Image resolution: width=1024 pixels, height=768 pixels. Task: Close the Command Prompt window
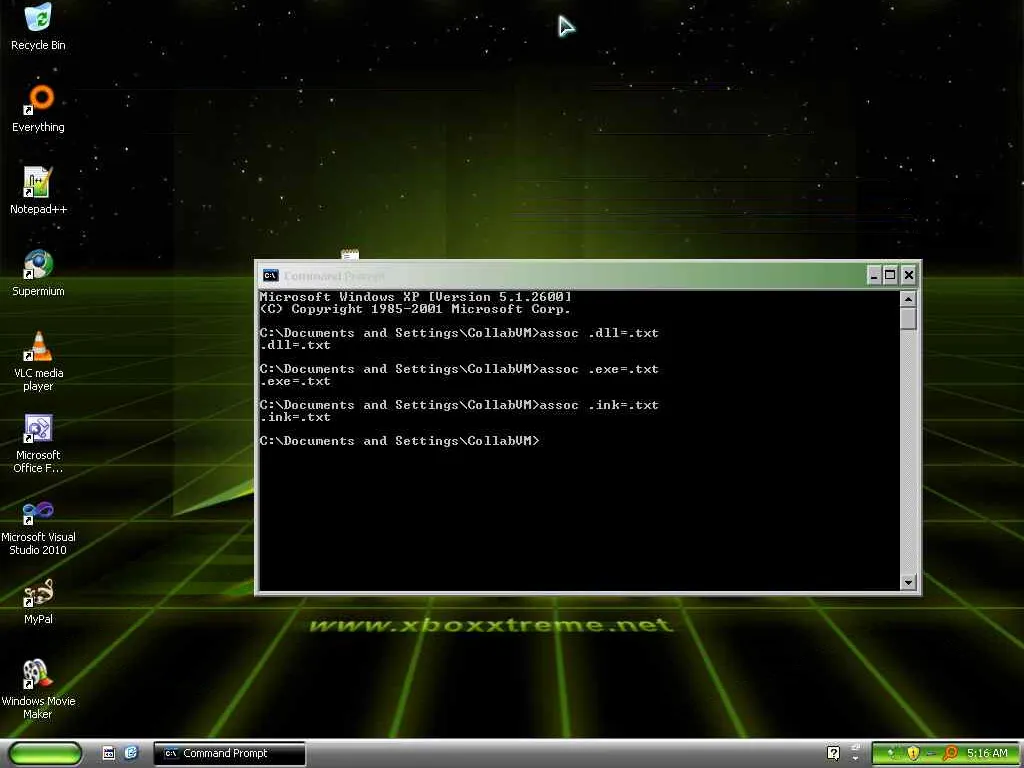coord(908,276)
